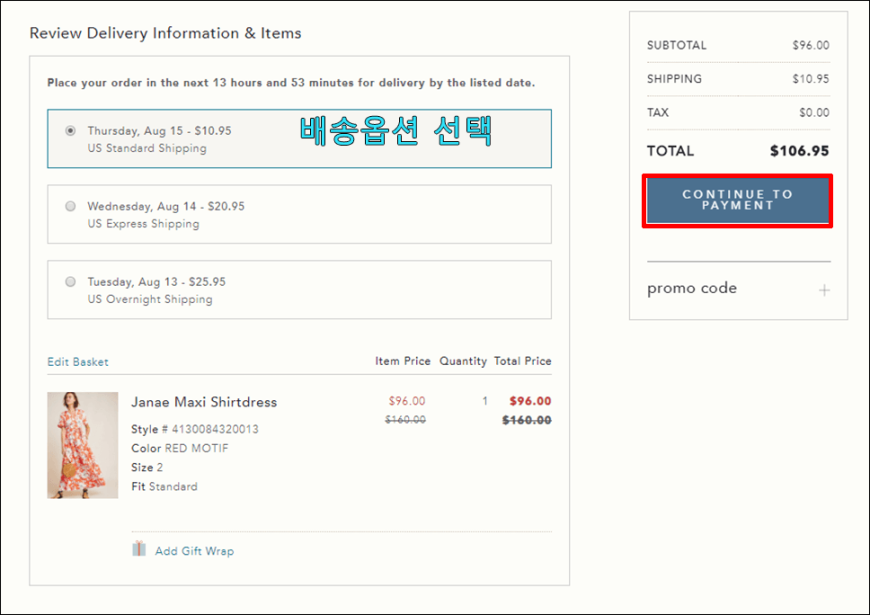Click the Janae Maxi Shirtdress title

tap(204, 402)
